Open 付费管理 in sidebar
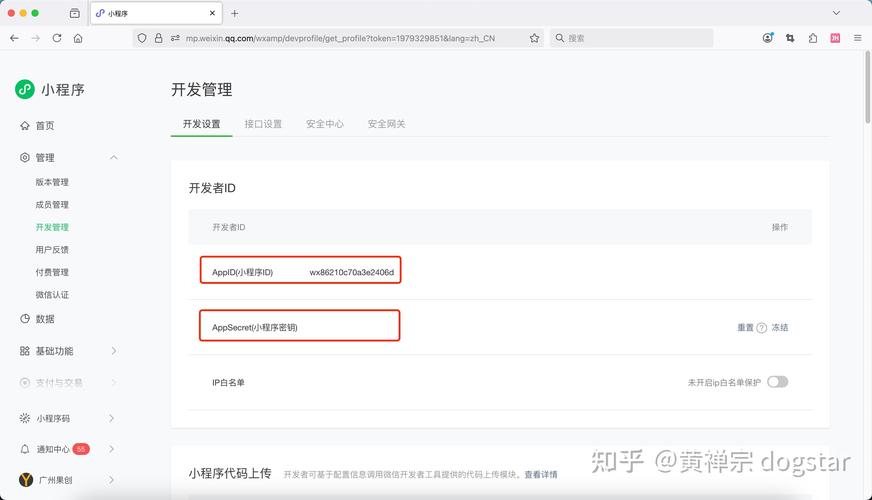872x500 pixels. point(52,272)
